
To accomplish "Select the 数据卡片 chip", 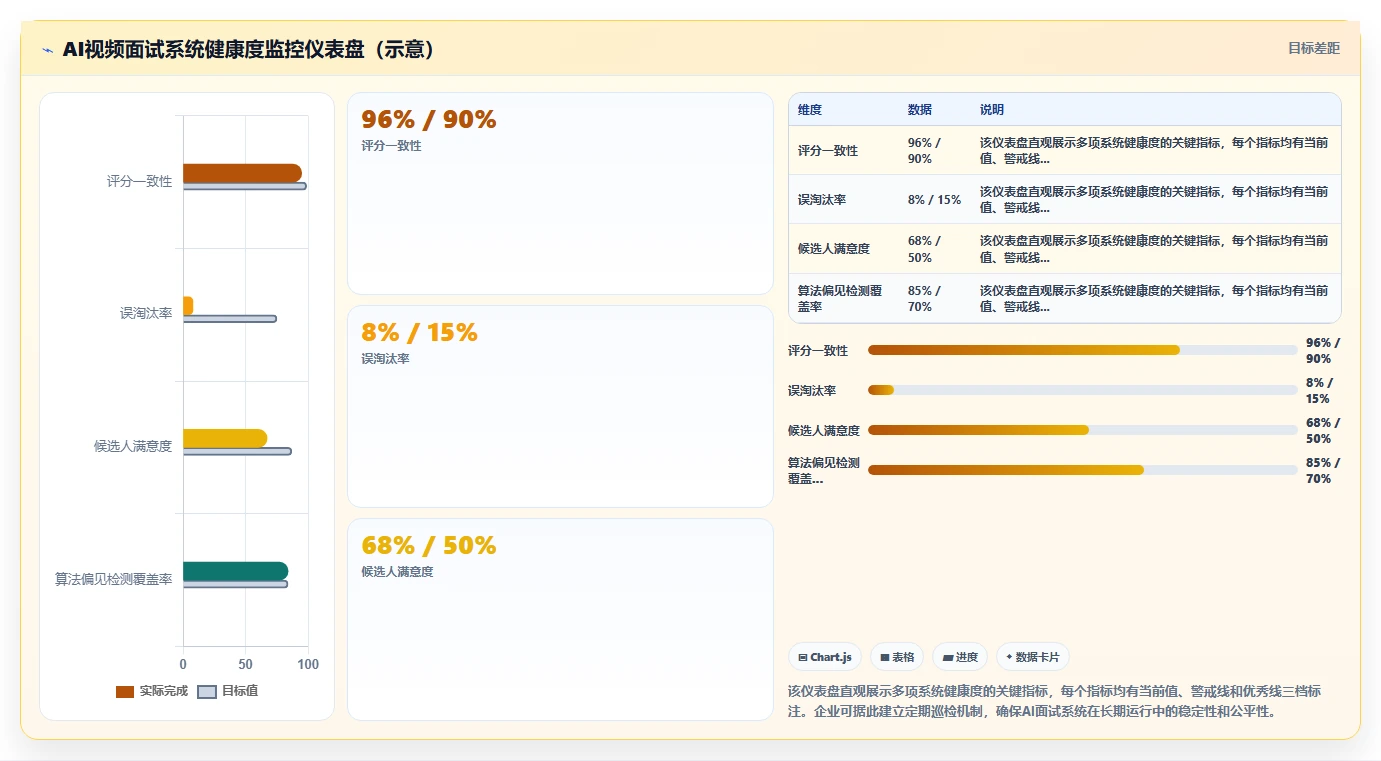I will coord(1033,657).
